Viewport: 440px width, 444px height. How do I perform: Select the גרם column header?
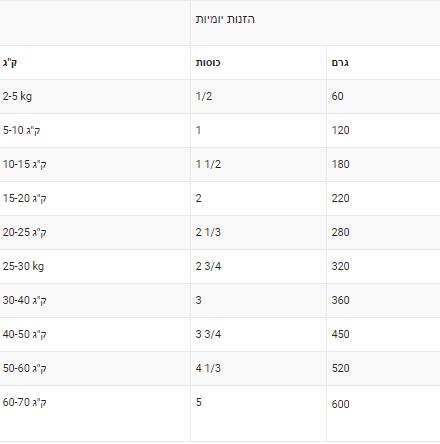[x=383, y=63]
